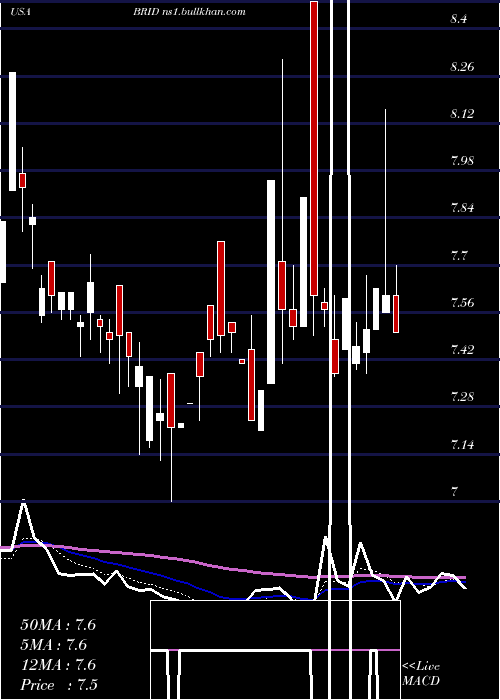
Task: Click the 5MA : 7.6 readout
Action: pyautogui.click(x=54, y=645)
